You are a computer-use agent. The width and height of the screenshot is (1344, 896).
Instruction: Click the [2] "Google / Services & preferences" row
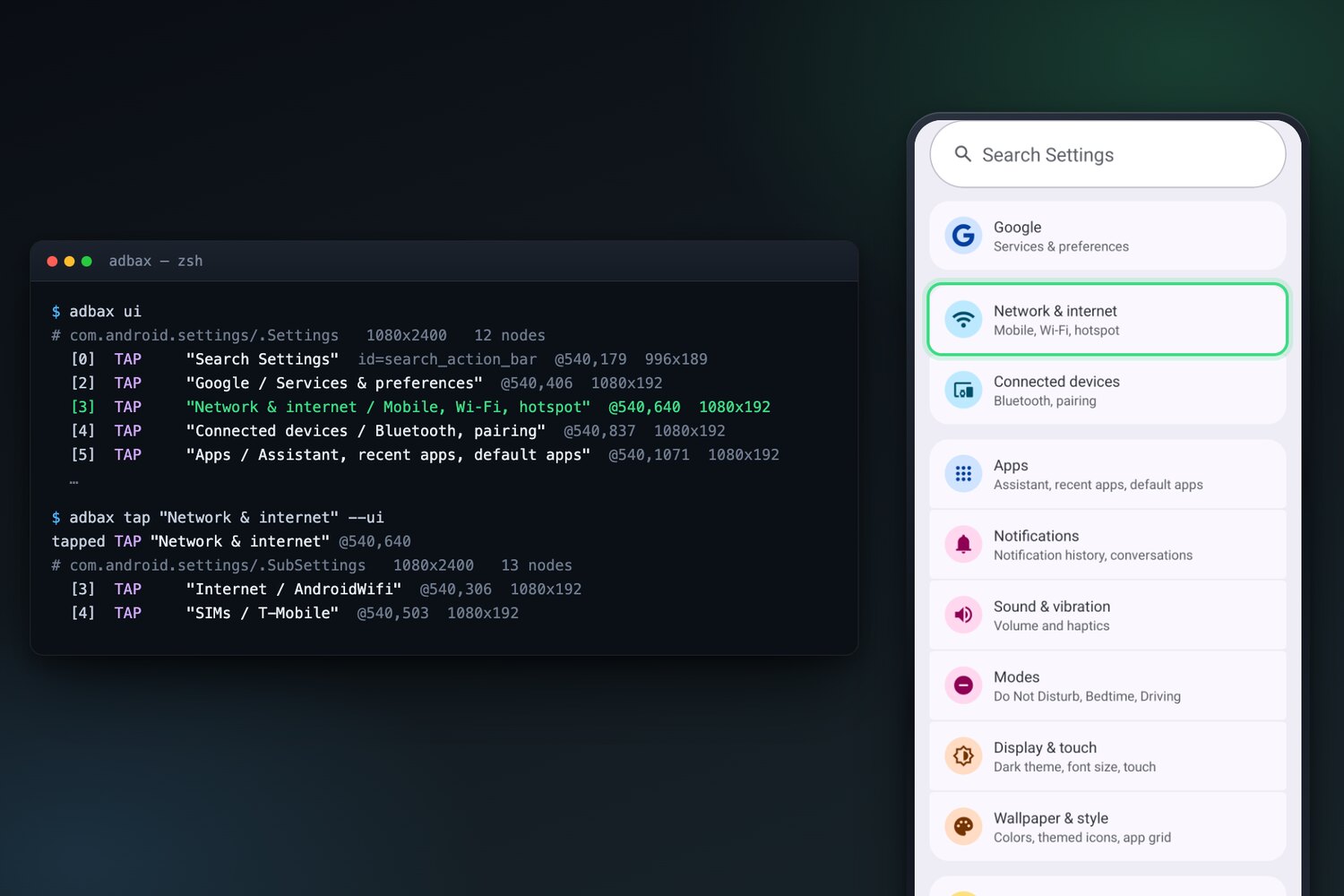point(366,383)
